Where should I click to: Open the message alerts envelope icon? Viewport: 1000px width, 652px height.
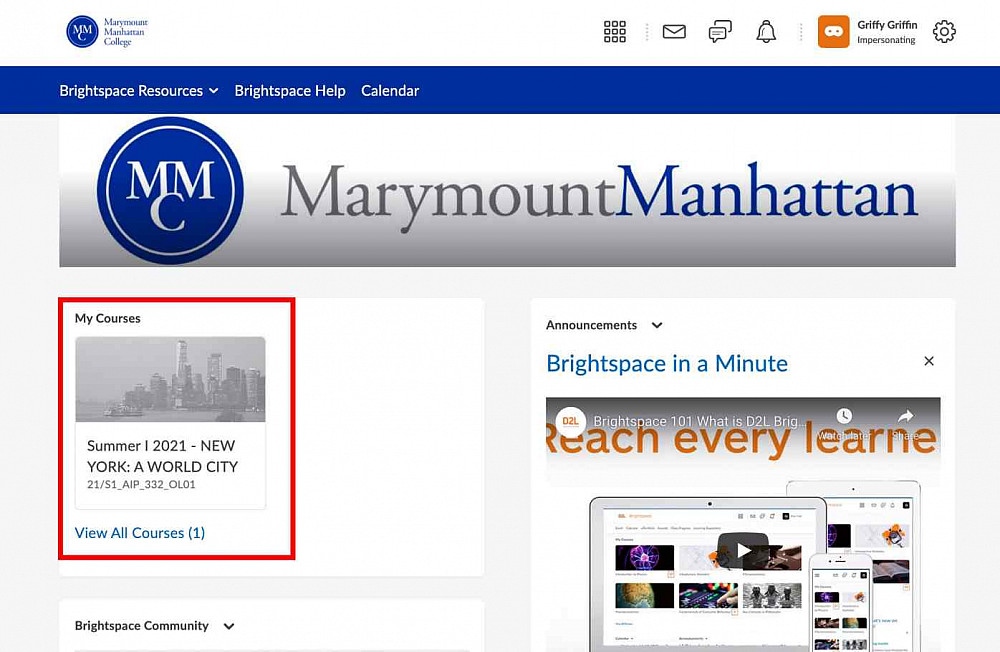(674, 32)
